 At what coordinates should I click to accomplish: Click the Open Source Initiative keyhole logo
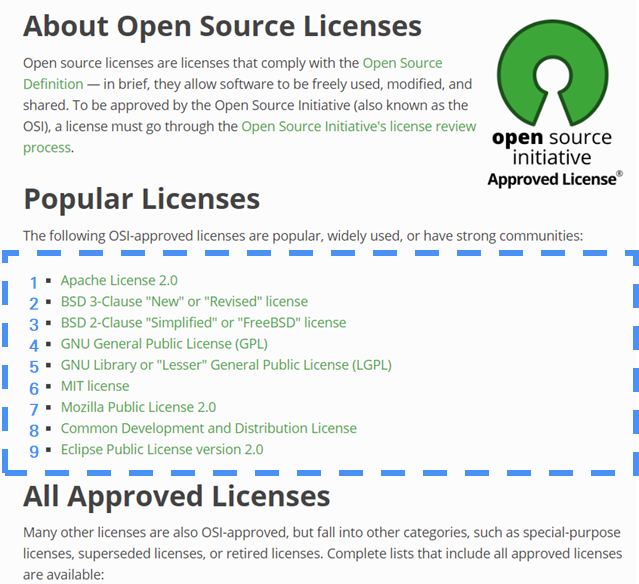(553, 73)
